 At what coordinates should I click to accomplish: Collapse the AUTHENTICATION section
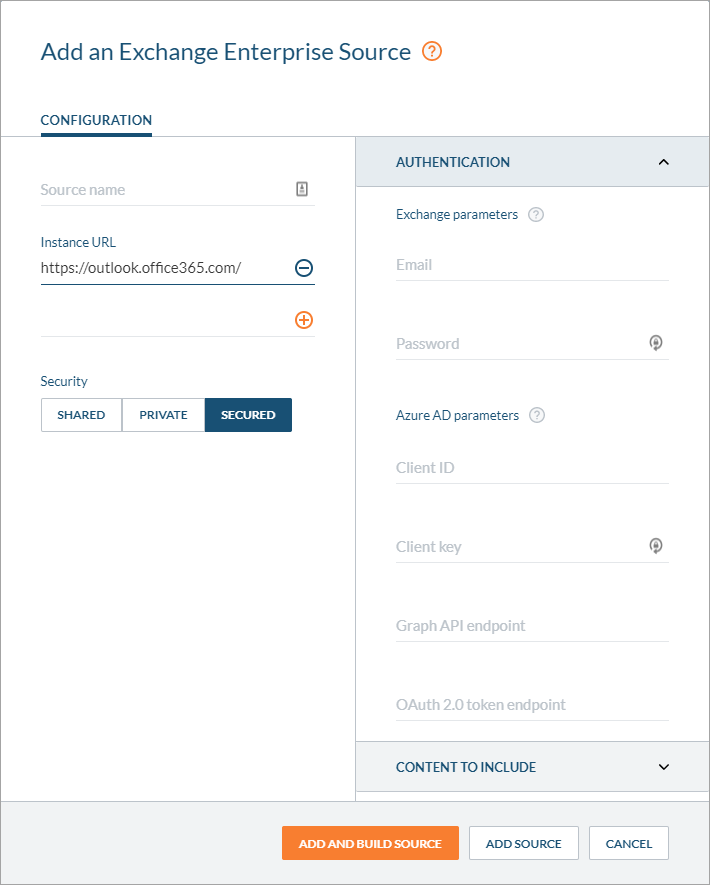[664, 162]
